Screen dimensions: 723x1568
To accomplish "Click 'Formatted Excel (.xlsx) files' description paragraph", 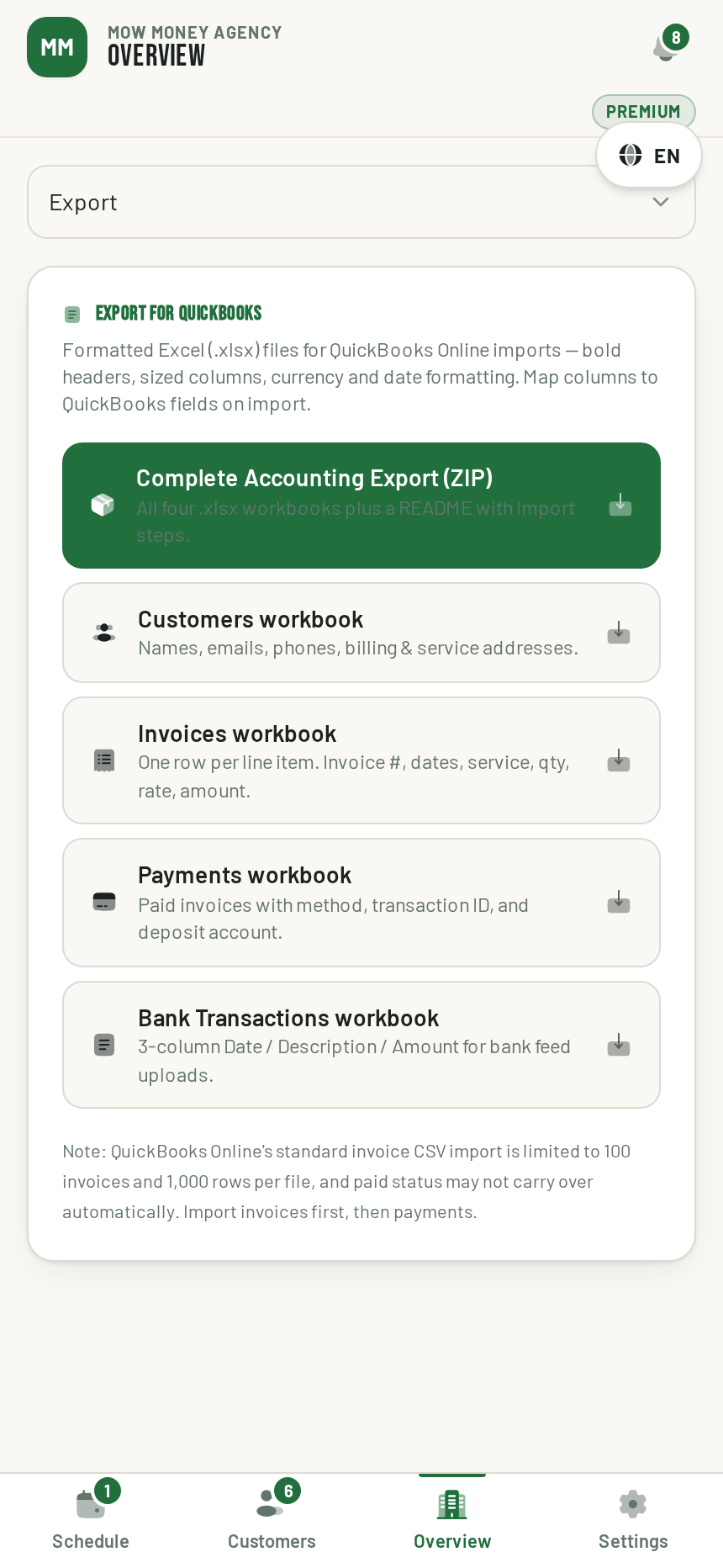I will [x=360, y=377].
